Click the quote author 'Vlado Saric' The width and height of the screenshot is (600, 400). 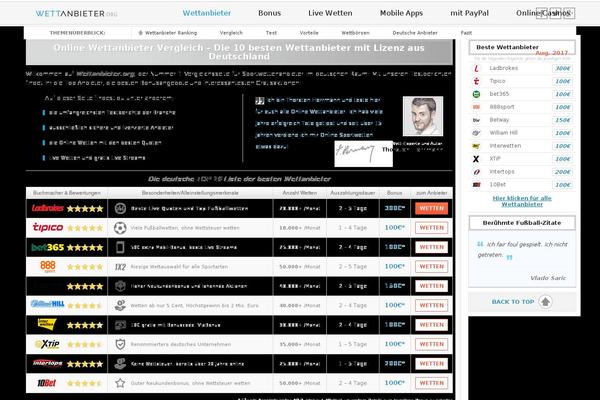tap(548, 278)
